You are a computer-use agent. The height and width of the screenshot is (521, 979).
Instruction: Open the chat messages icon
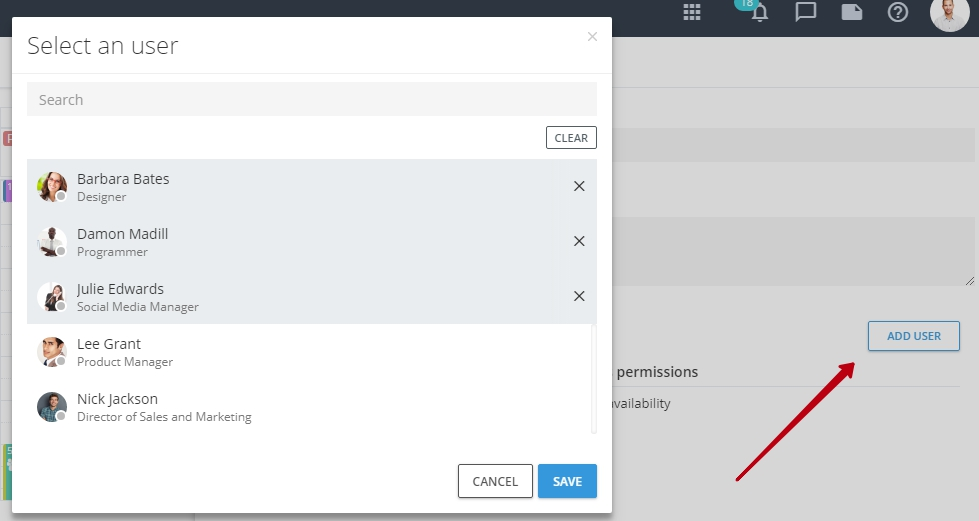point(805,12)
